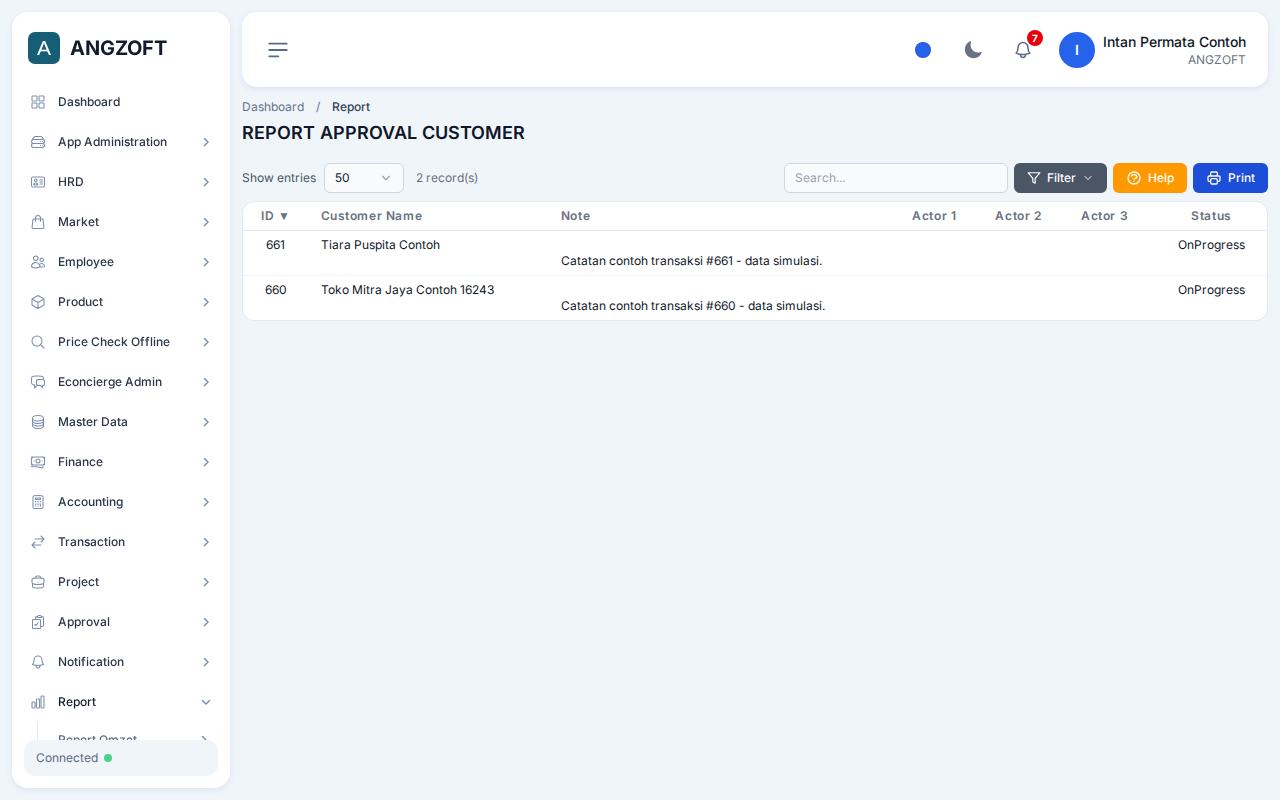Click the Market bag icon

(38, 222)
